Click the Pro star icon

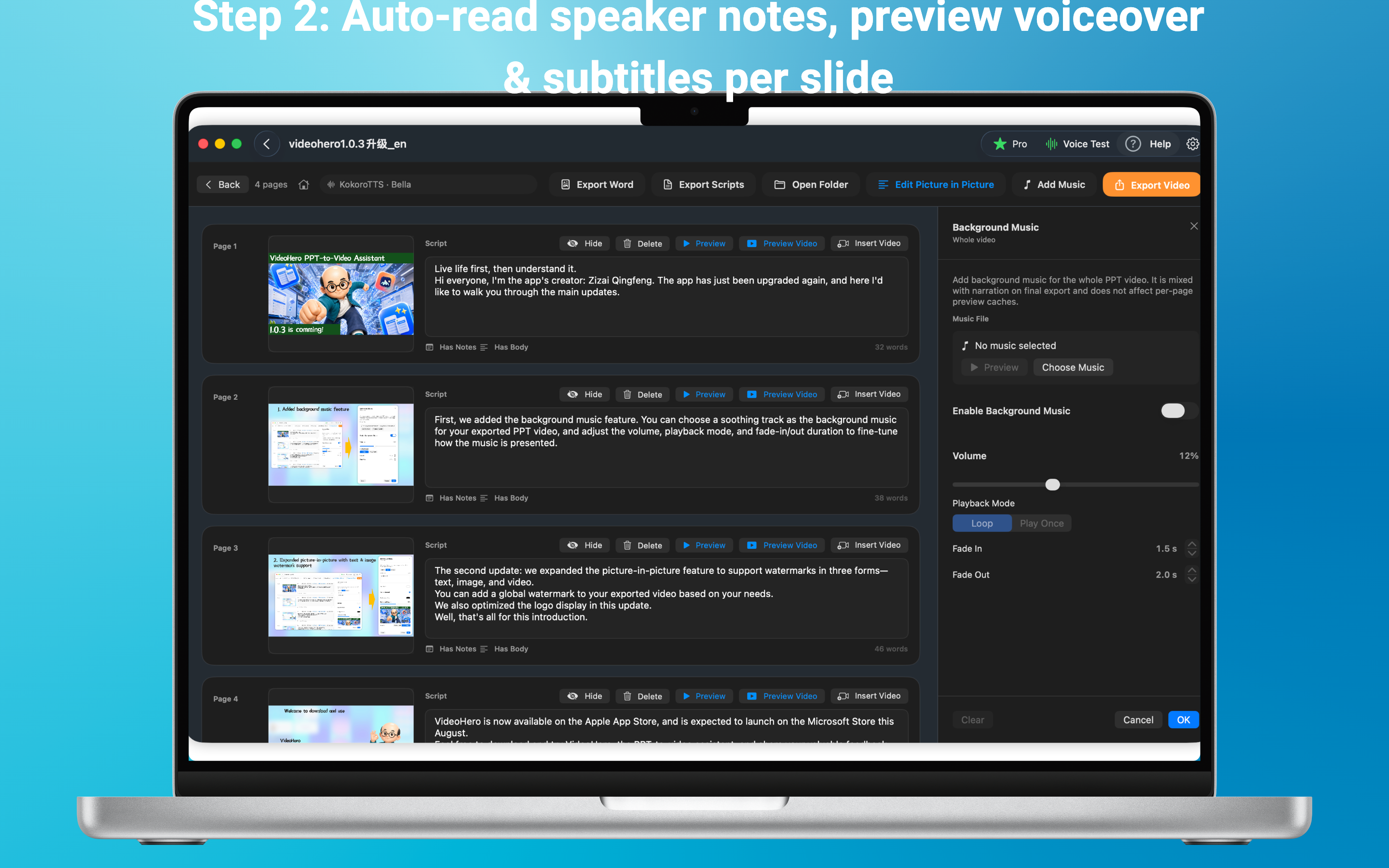1000,144
